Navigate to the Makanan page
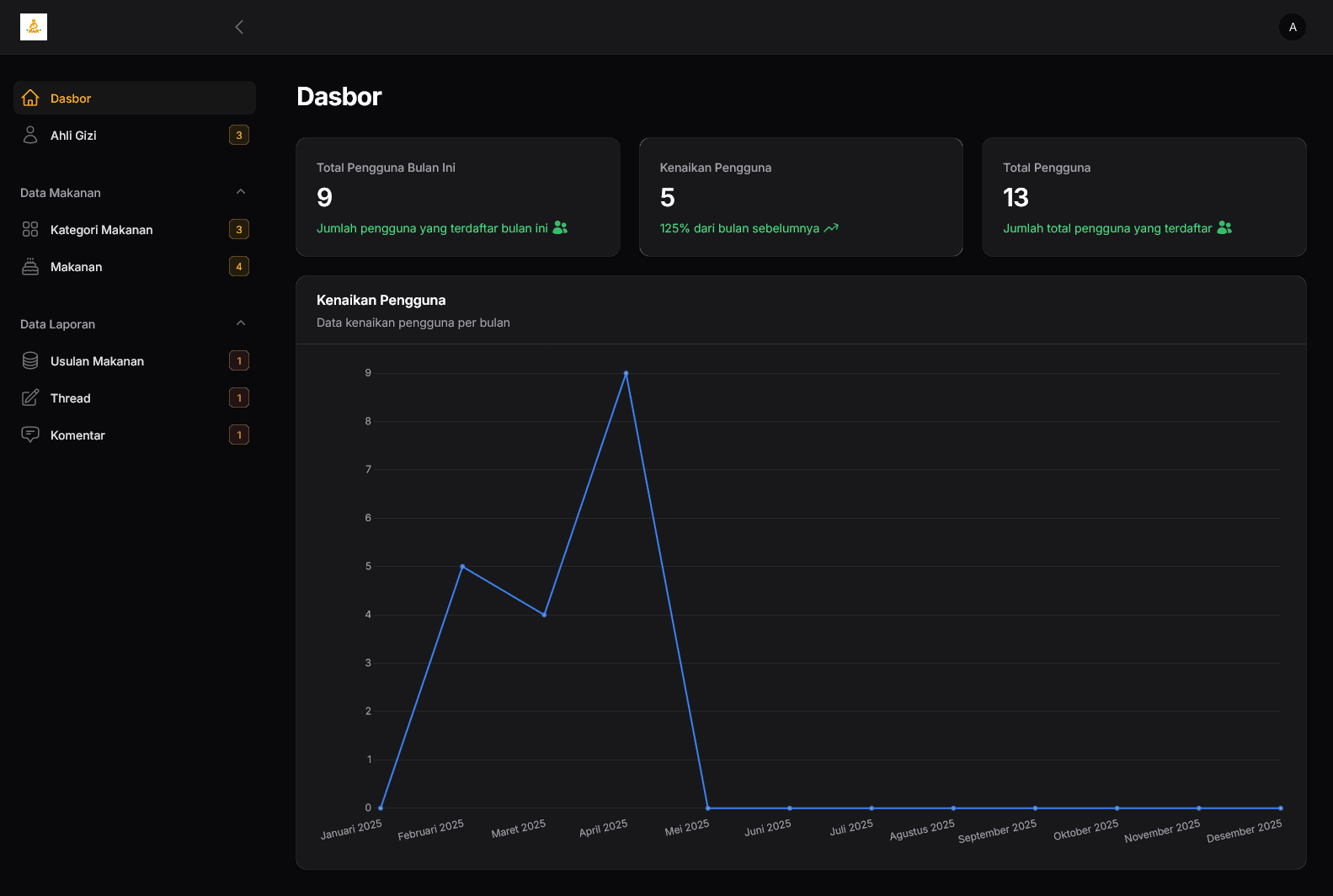1333x896 pixels. [x=135, y=266]
